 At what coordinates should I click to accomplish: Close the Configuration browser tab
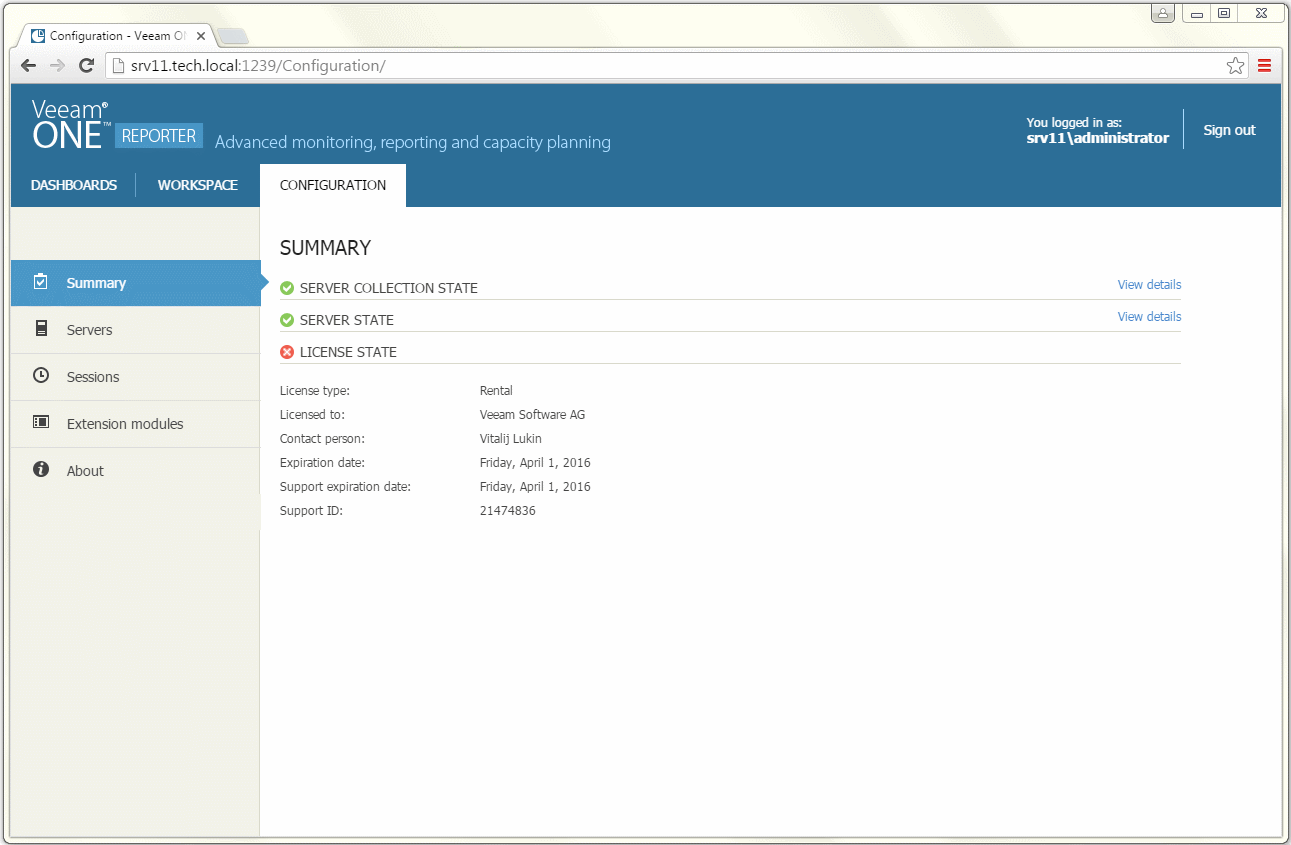(201, 36)
